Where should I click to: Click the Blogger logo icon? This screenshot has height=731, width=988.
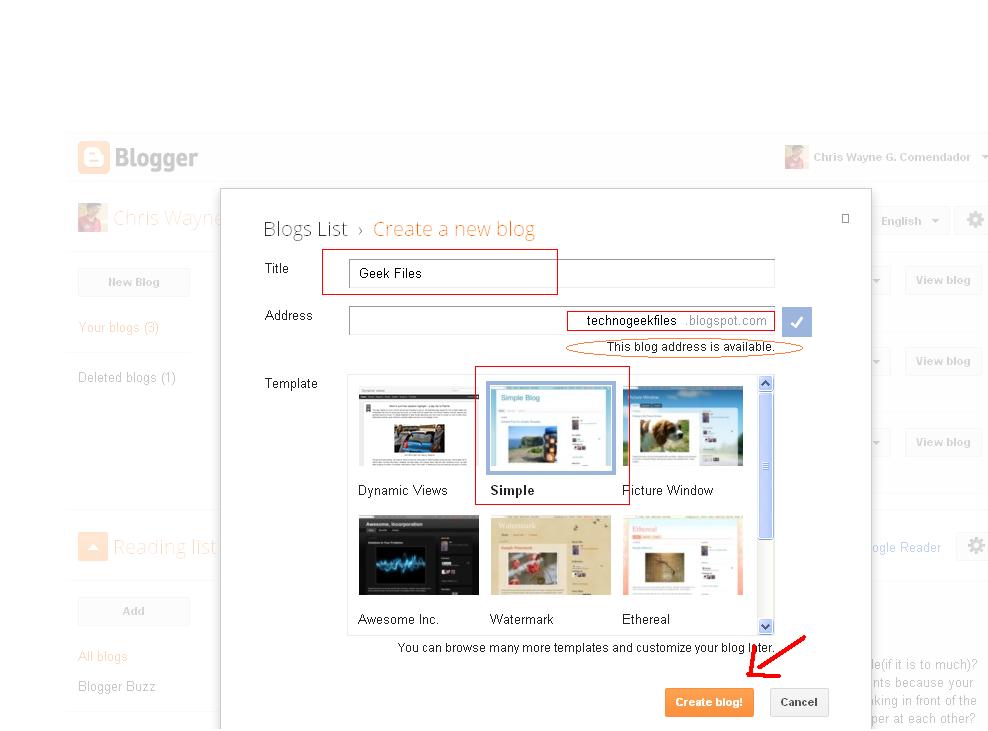[94, 157]
